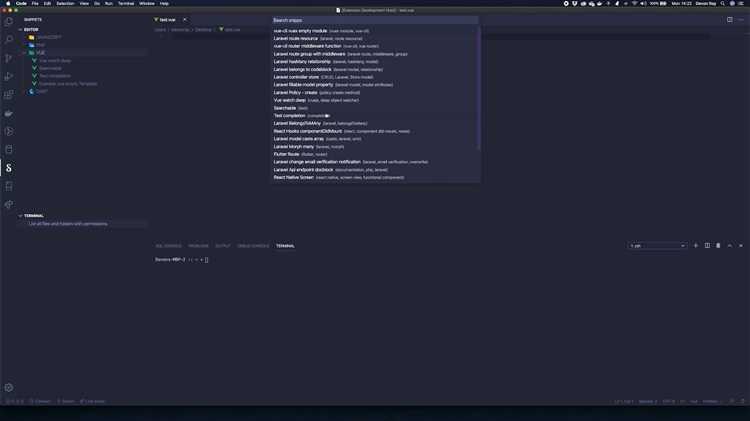Image resolution: width=750 pixels, height=421 pixels.
Task: Click the split editor icon
Action: coord(729,20)
